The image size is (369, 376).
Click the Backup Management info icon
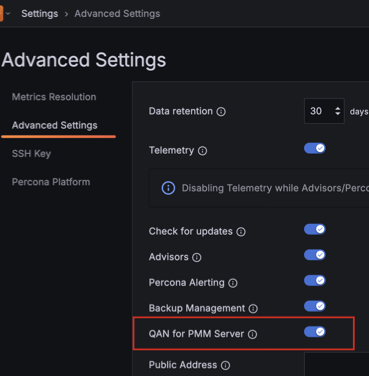click(x=253, y=309)
